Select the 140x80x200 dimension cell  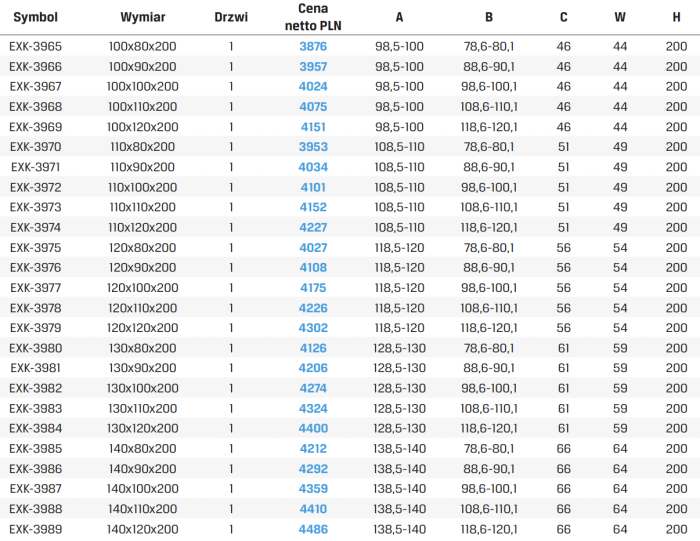tap(143, 449)
